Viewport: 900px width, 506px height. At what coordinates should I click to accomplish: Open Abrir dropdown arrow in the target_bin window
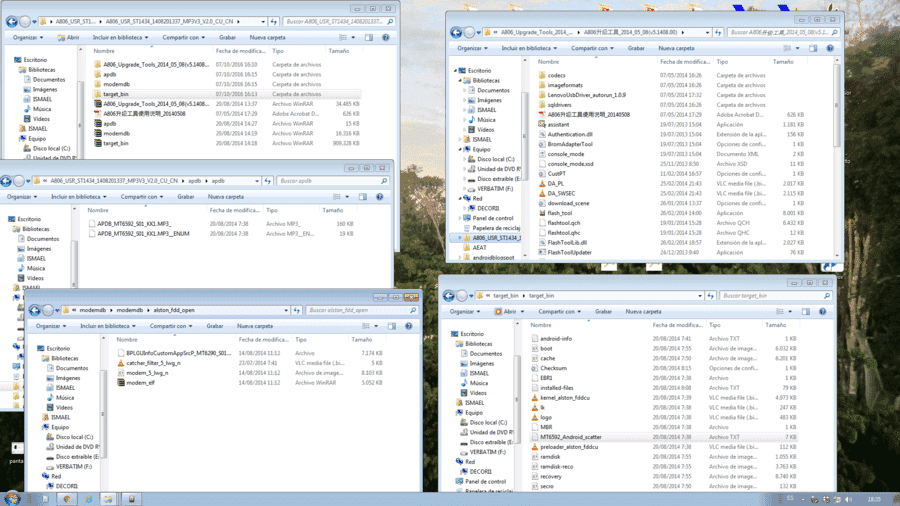click(x=522, y=312)
